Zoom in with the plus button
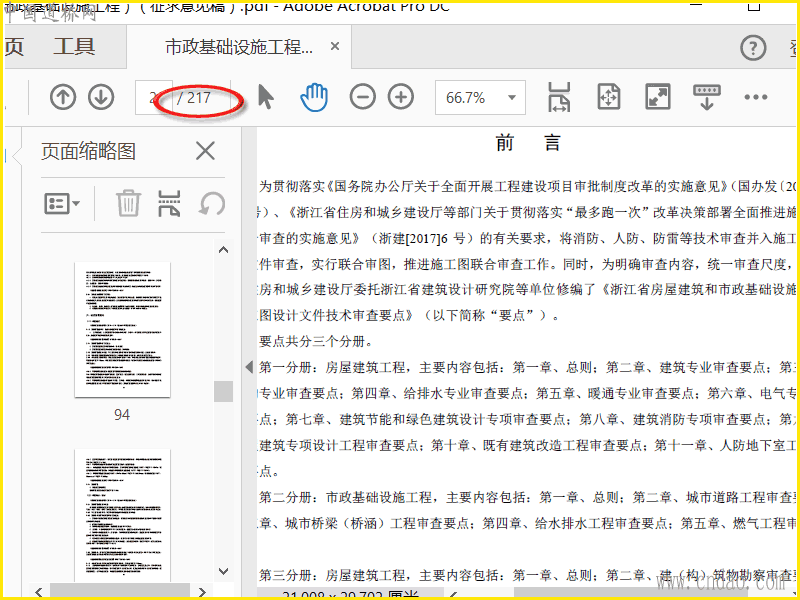The width and height of the screenshot is (800, 600). click(401, 97)
